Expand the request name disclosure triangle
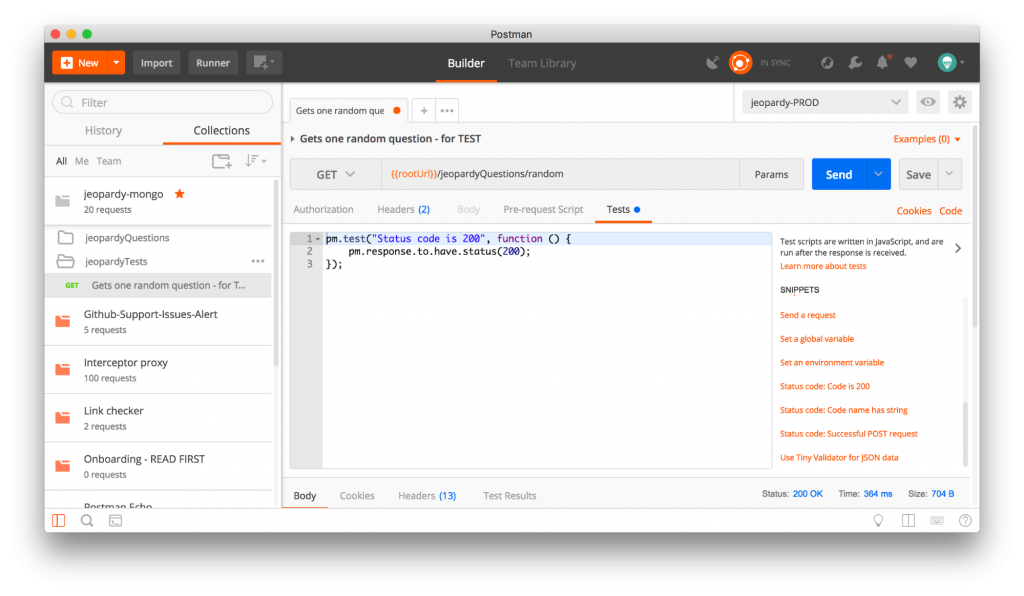The height and width of the screenshot is (596, 1024). [293, 138]
